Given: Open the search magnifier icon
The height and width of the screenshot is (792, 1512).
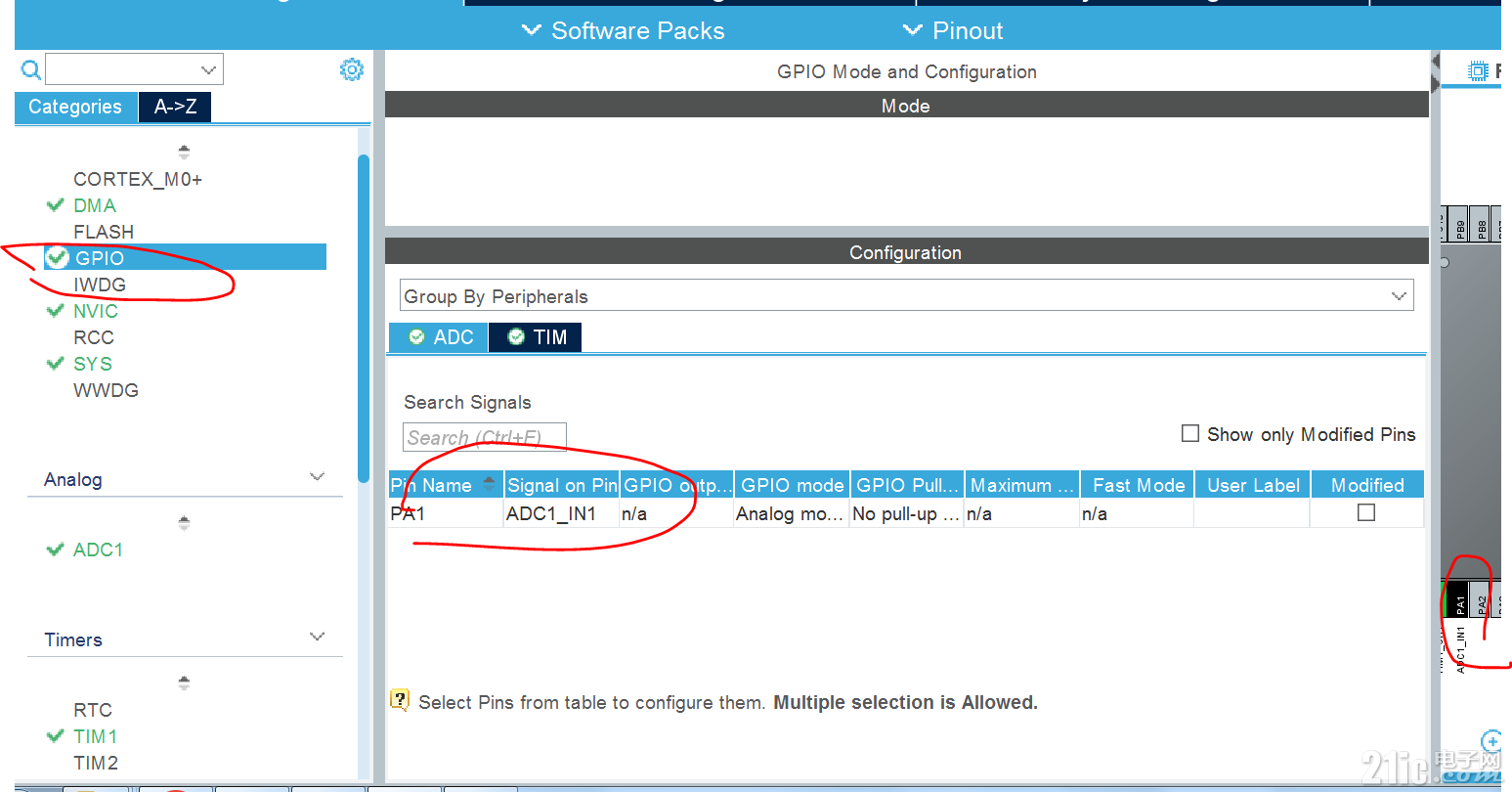Looking at the screenshot, I should click(30, 69).
